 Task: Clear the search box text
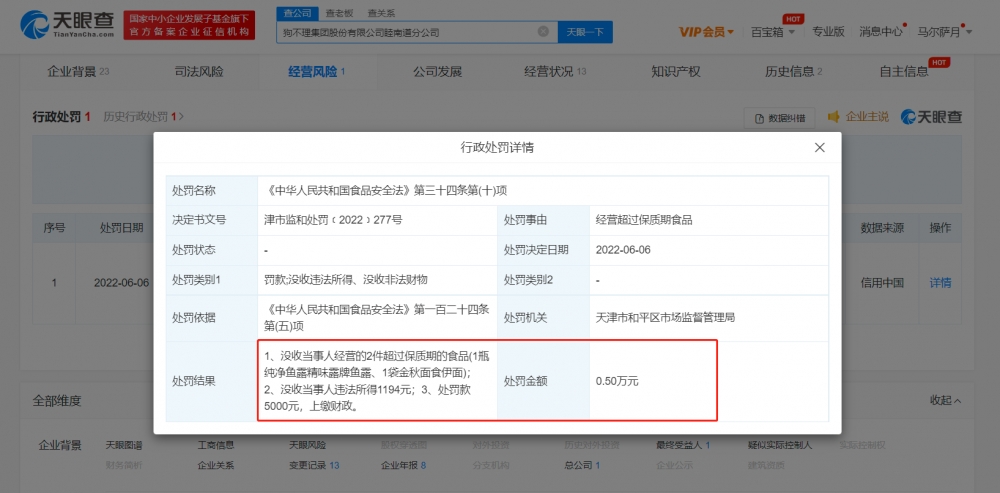(543, 31)
